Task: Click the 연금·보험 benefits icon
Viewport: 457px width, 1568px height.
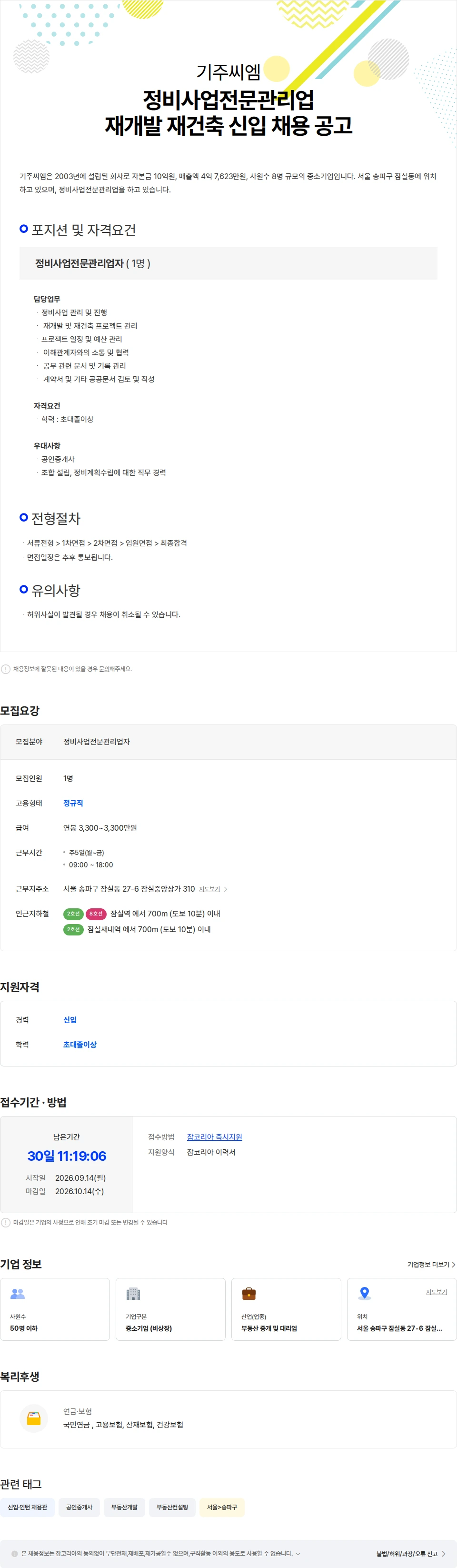Action: (x=34, y=1418)
